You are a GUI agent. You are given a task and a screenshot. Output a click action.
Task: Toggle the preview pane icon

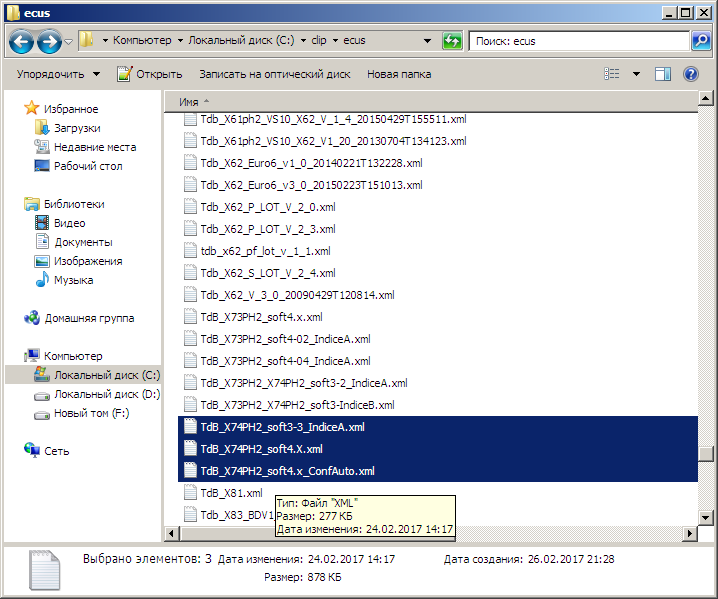(x=663, y=74)
